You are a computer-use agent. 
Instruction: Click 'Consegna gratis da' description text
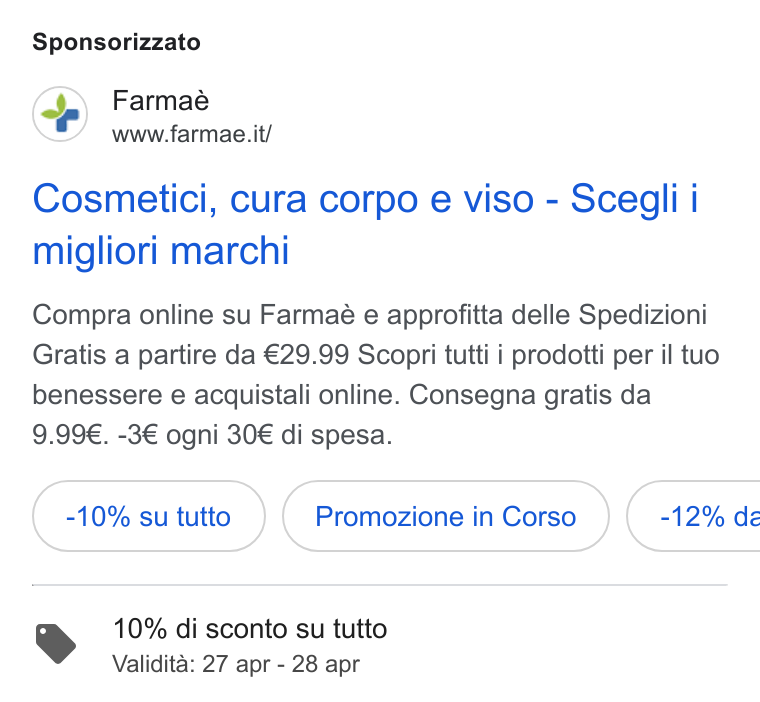(x=530, y=395)
